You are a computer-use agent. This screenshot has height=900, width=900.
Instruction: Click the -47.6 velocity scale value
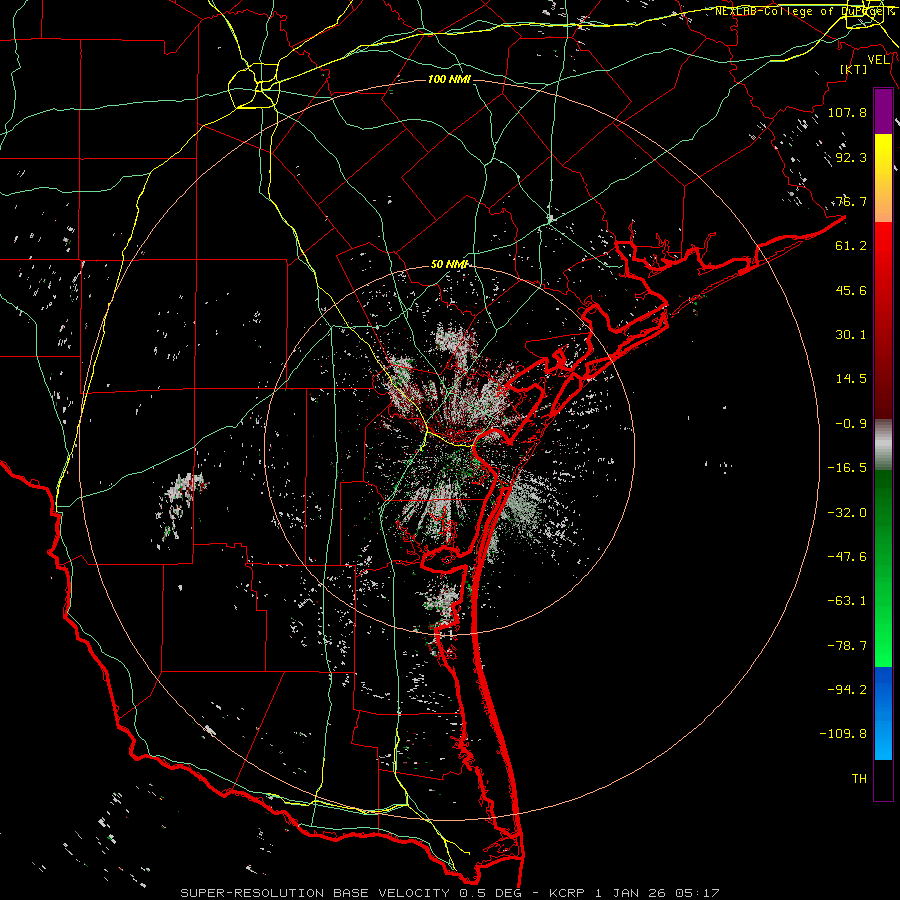[847, 557]
